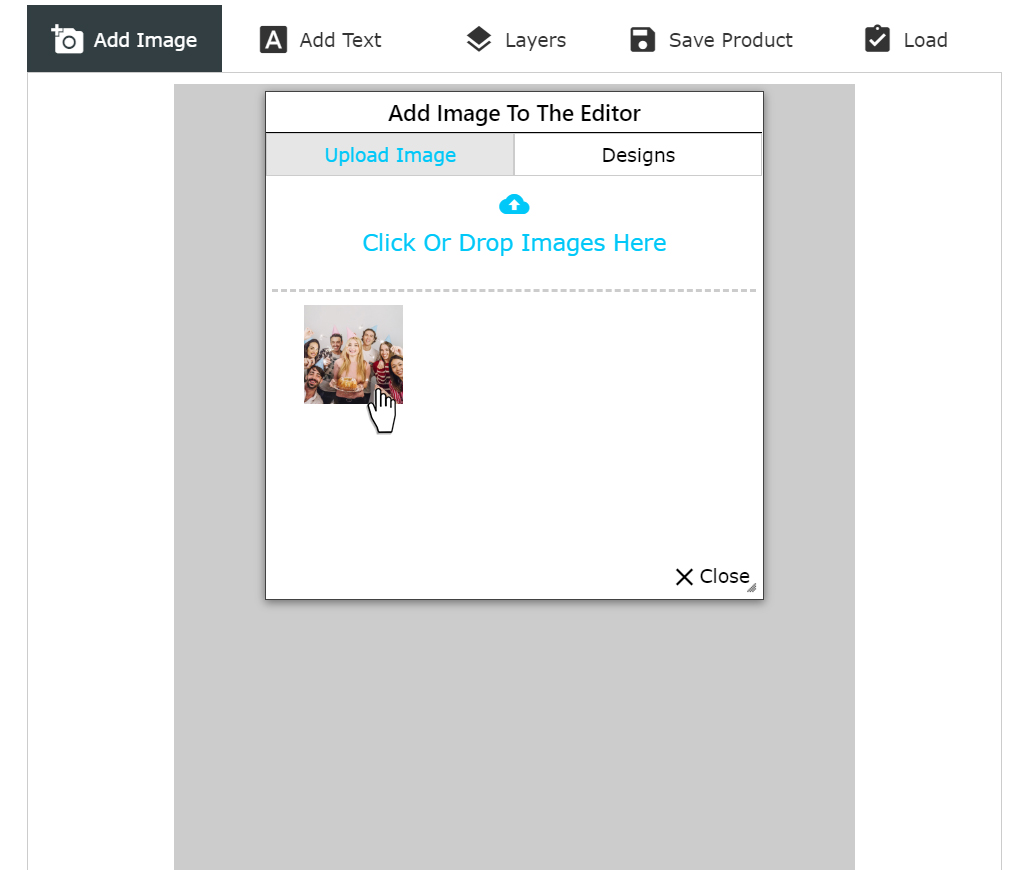Click the stacked layers icon in toolbar
Screen dimensions: 1029x870
tap(478, 38)
